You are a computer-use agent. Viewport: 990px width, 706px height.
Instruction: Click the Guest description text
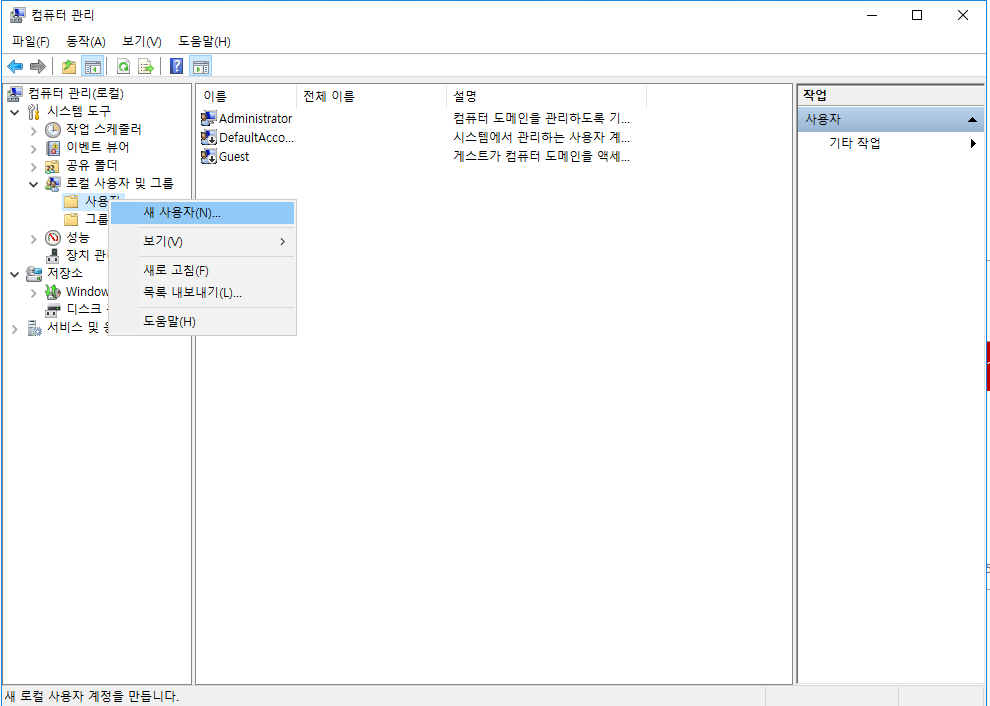click(541, 156)
